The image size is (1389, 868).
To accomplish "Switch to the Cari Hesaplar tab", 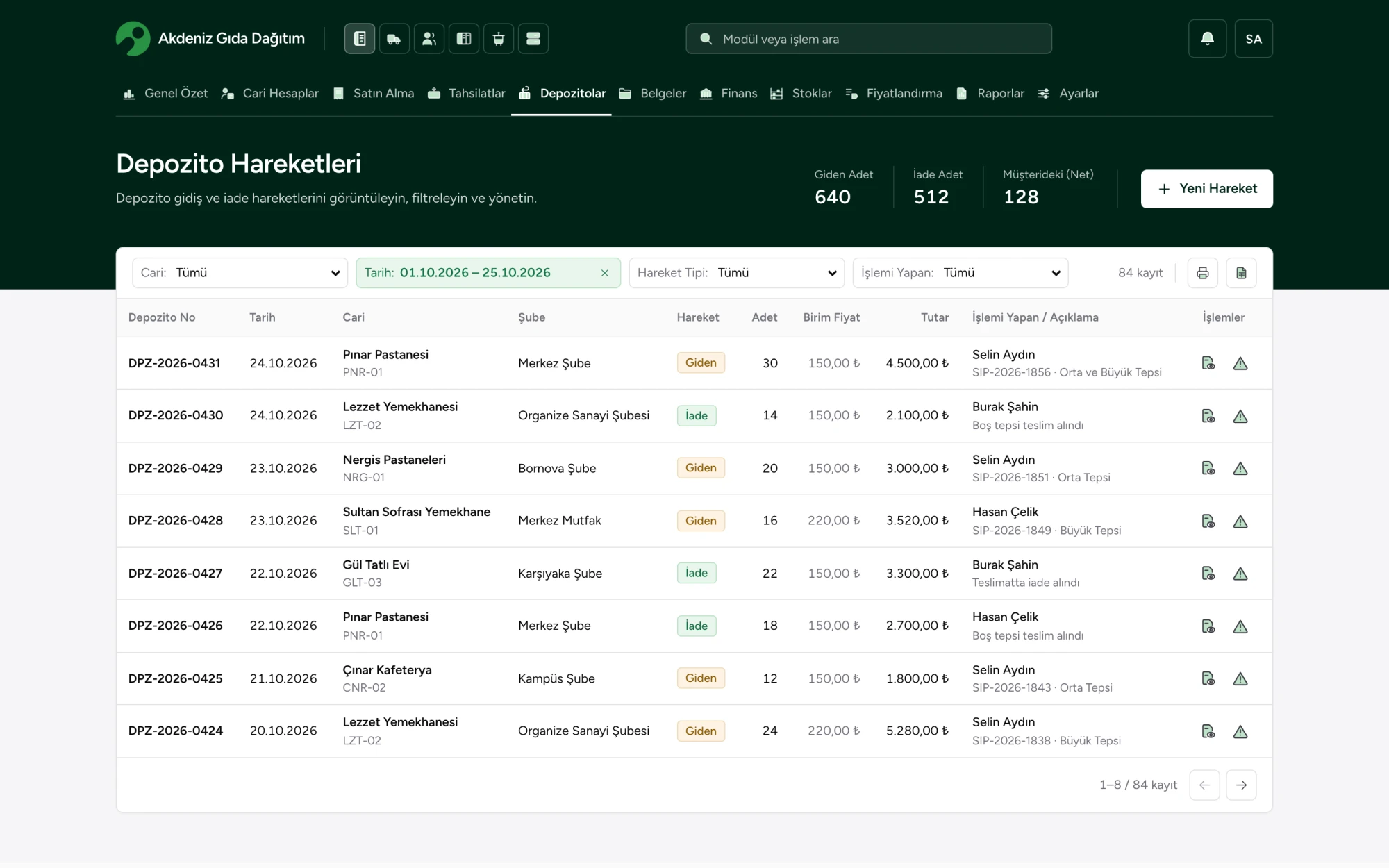I will point(269,94).
